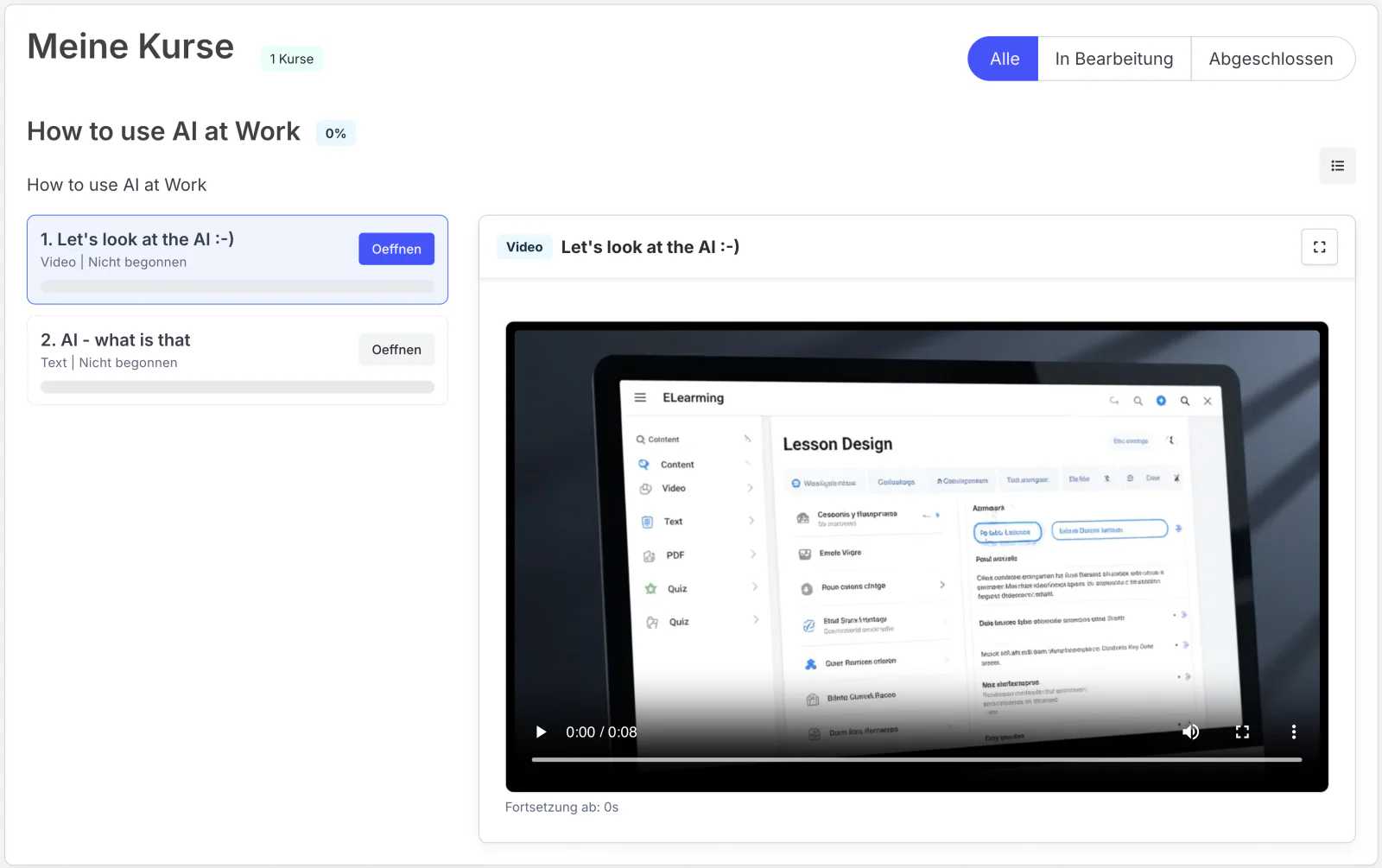Open video more options menu
The height and width of the screenshot is (868, 1382).
coord(1293,732)
